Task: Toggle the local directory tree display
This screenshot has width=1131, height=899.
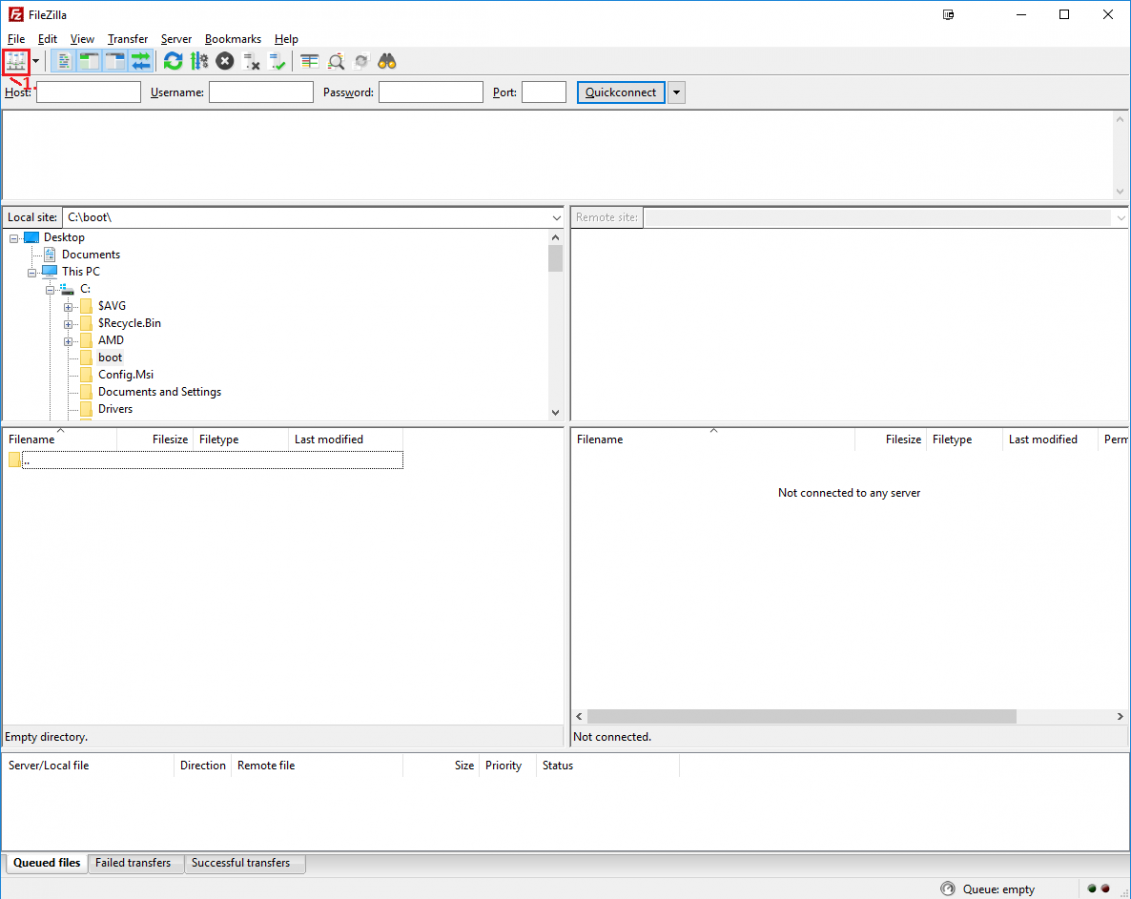Action: (x=89, y=61)
